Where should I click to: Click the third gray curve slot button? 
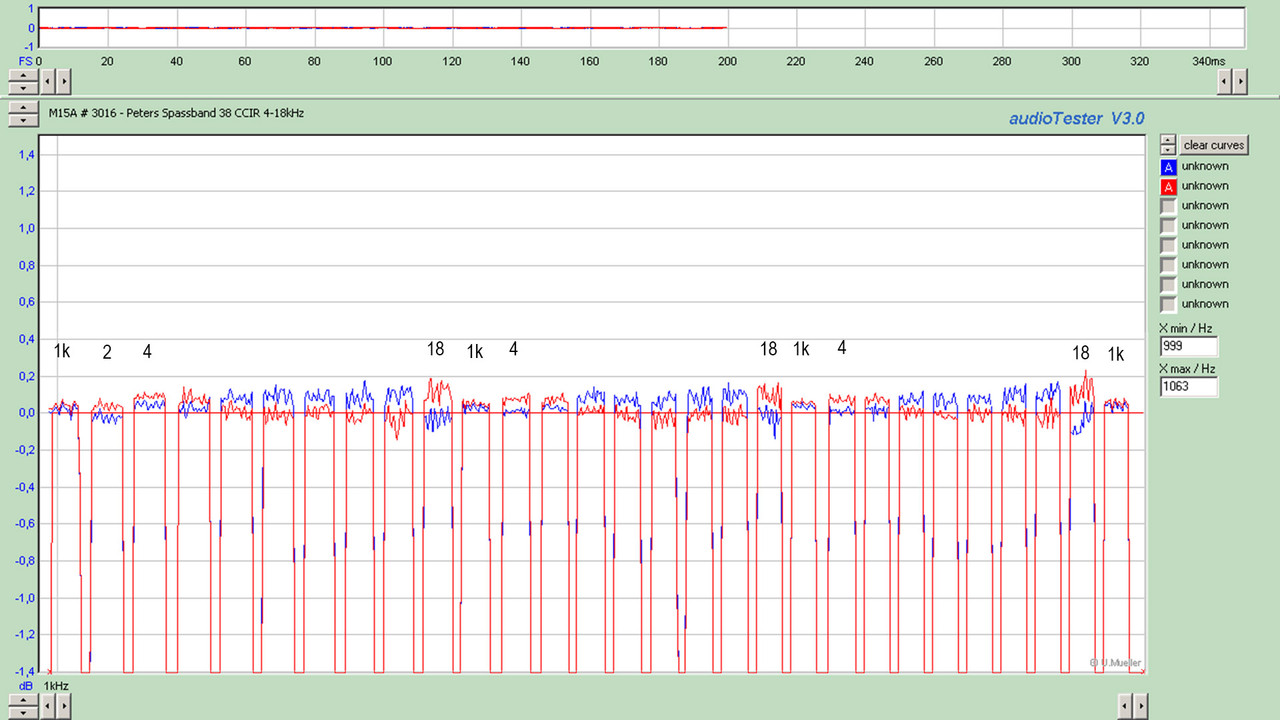click(1167, 205)
